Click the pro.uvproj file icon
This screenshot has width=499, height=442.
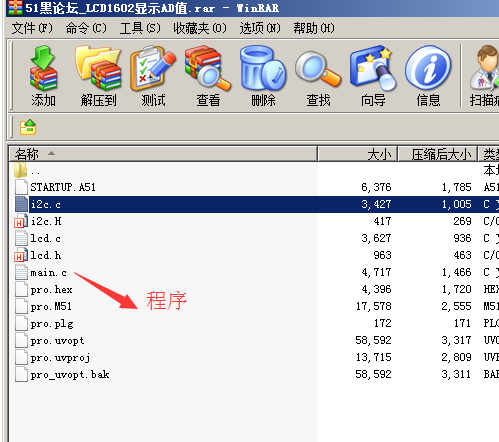(x=21, y=357)
